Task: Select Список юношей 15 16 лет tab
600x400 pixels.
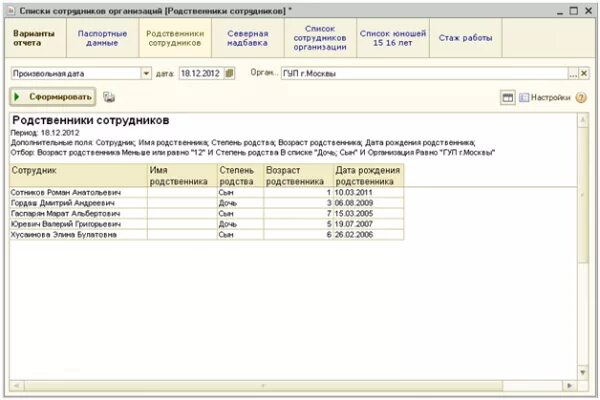Action: [x=393, y=38]
